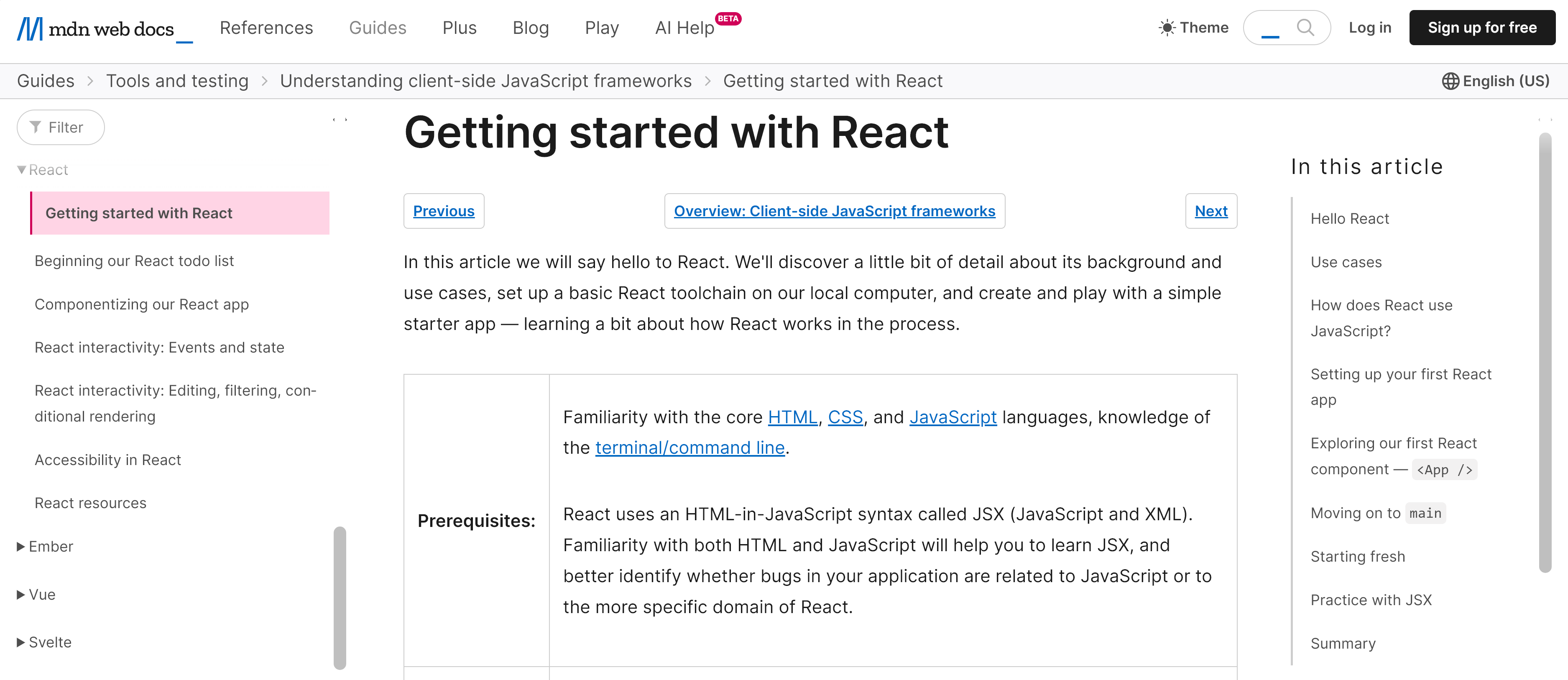The height and width of the screenshot is (680, 1568).
Task: Jump to Starting fresh section
Action: 1357,557
